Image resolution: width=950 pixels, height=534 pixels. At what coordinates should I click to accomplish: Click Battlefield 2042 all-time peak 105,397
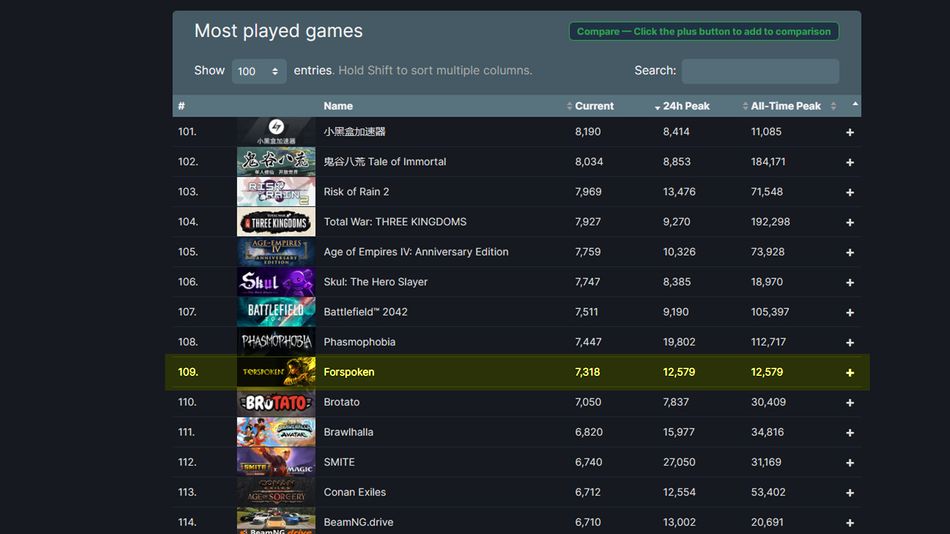tap(769, 312)
